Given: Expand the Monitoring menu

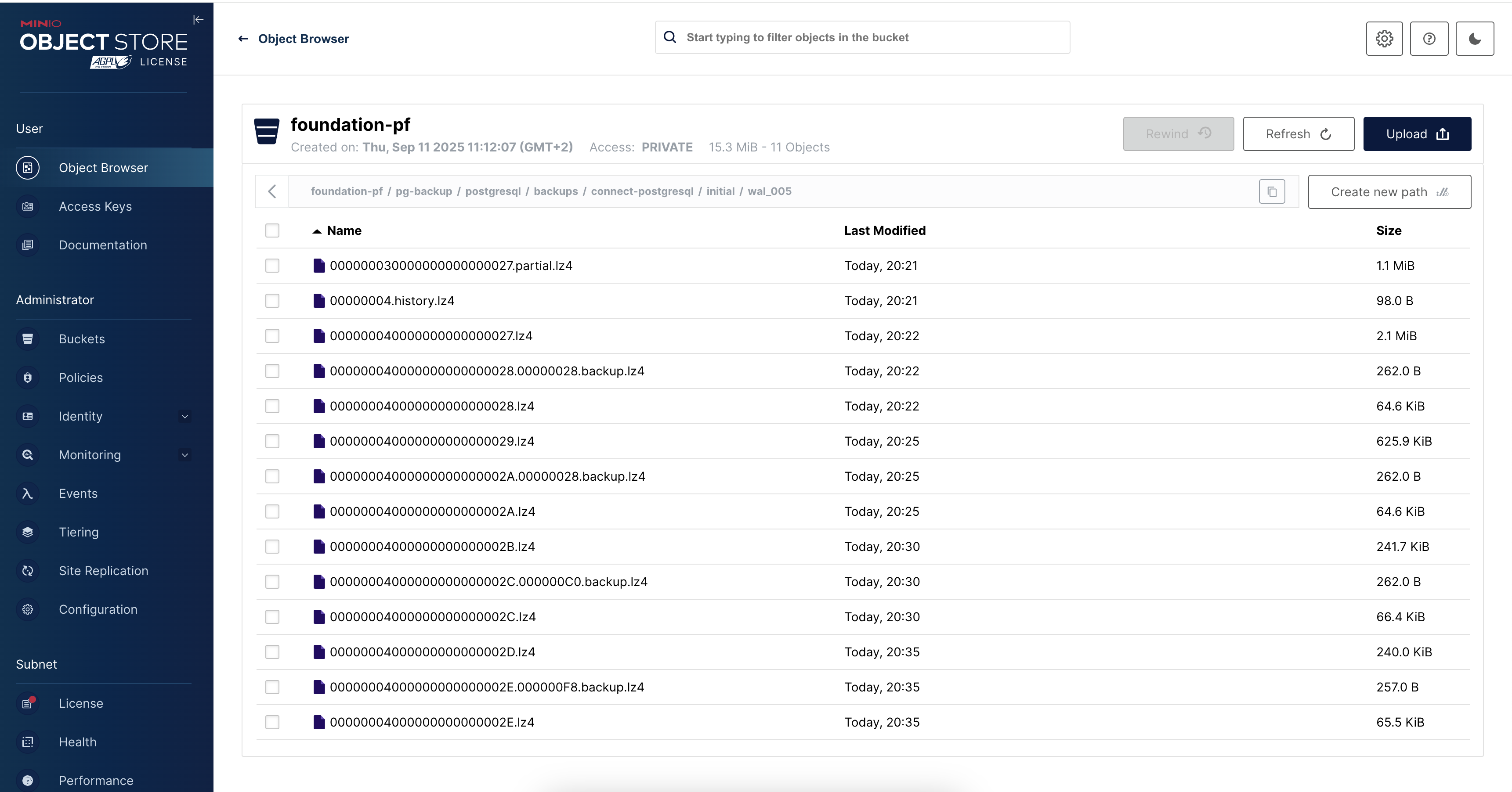Looking at the screenshot, I should point(184,455).
